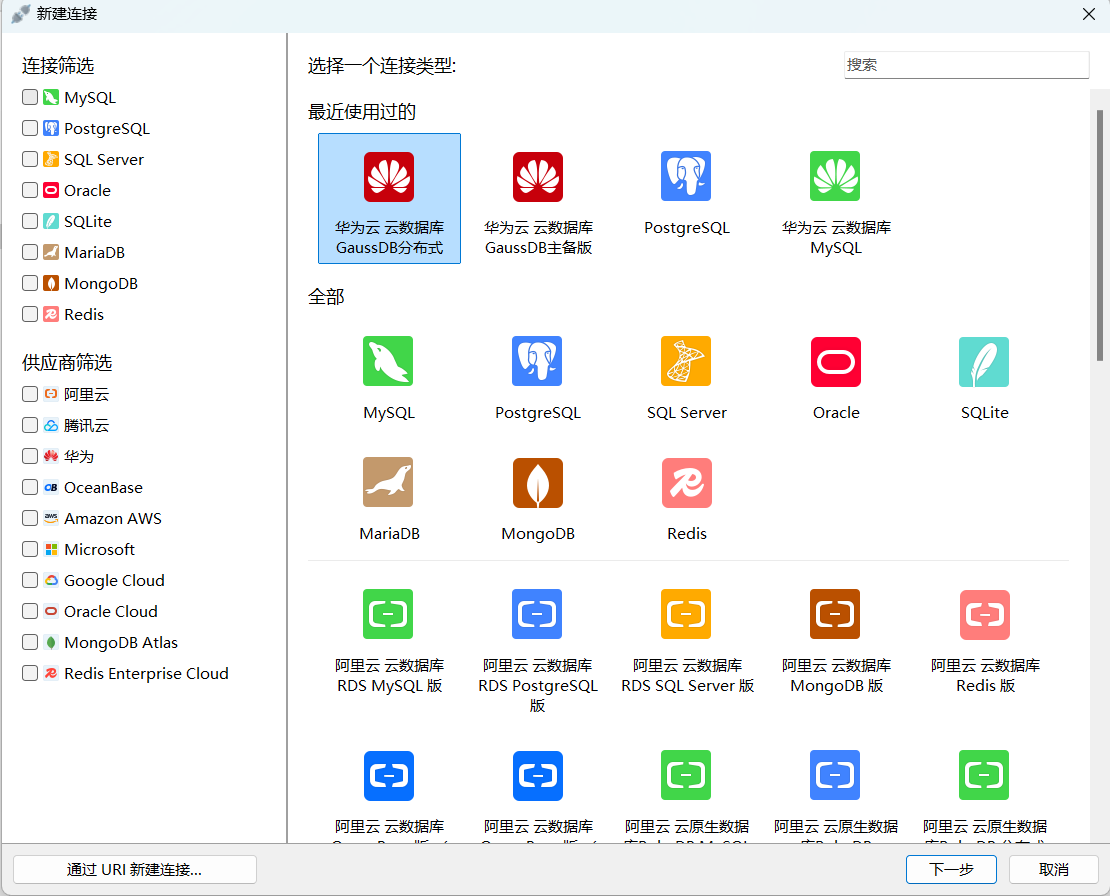
Task: Click 通过 URI 新建连接 button
Action: click(135, 869)
